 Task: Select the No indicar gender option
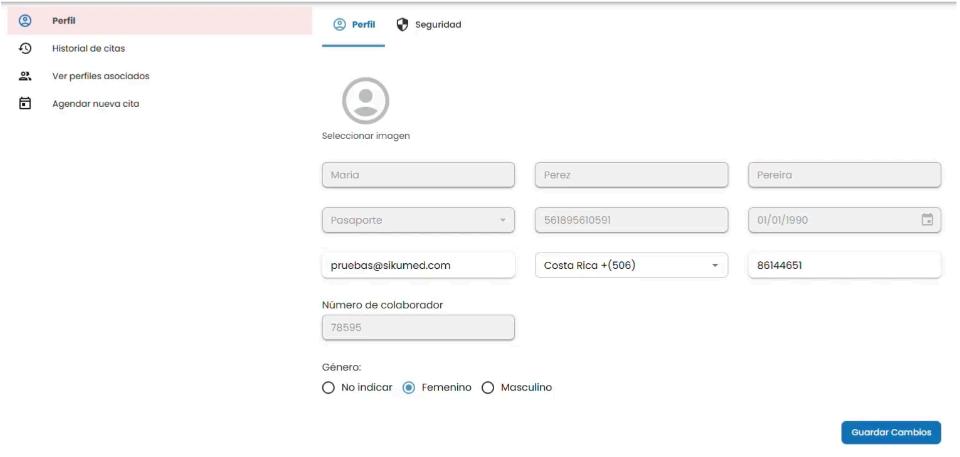328,387
